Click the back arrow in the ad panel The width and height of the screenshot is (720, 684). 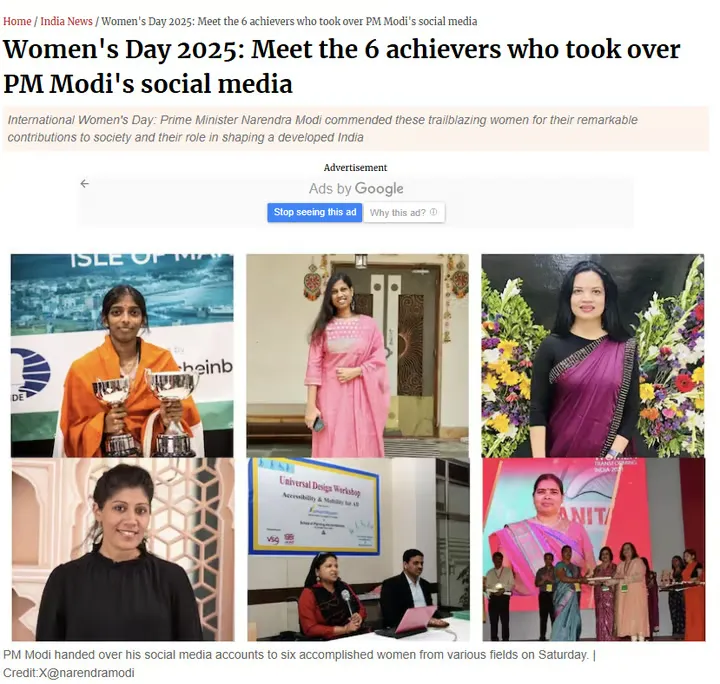pos(84,184)
